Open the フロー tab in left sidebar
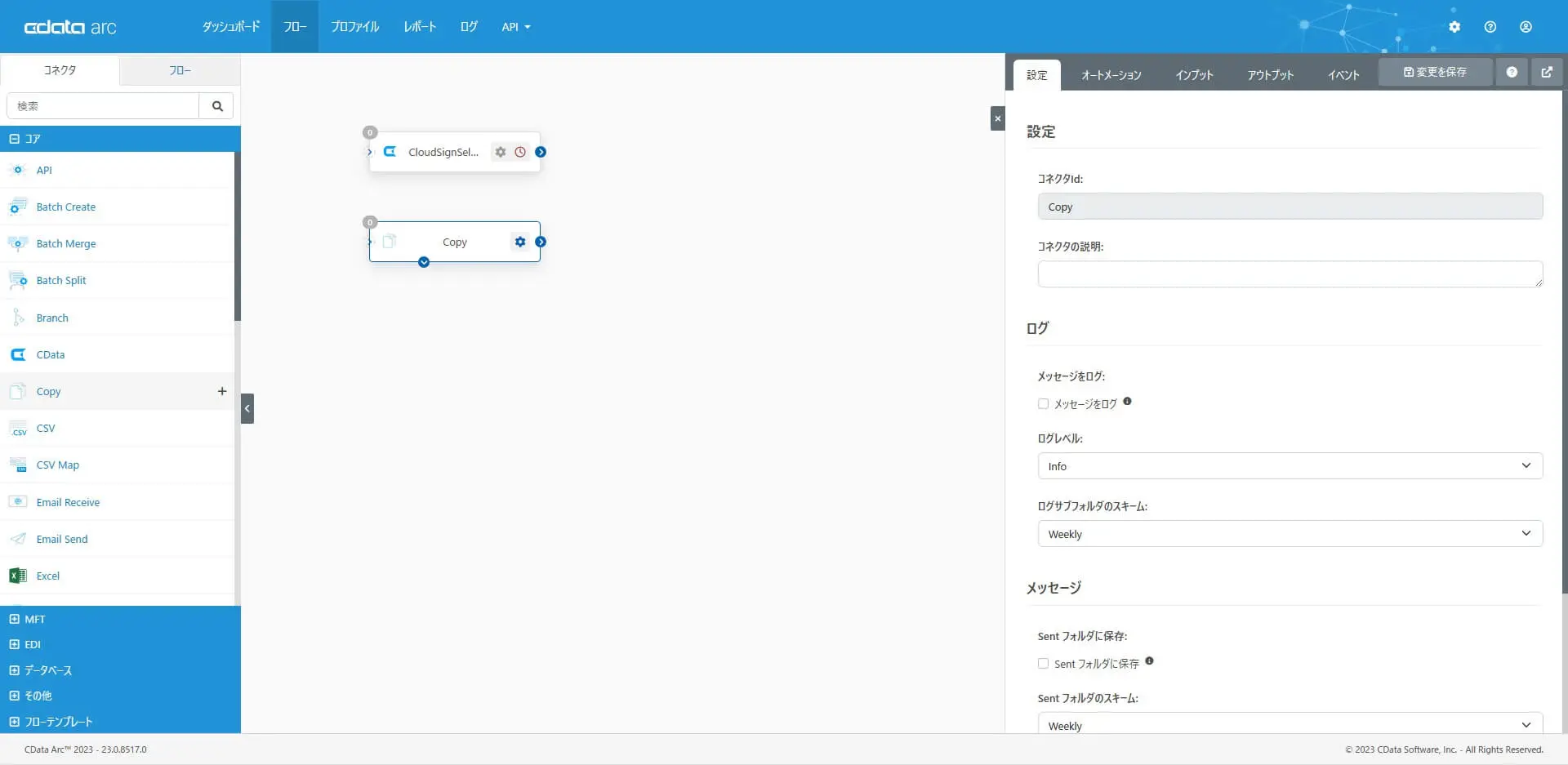Viewport: 1568px width, 765px height. pyautogui.click(x=180, y=71)
